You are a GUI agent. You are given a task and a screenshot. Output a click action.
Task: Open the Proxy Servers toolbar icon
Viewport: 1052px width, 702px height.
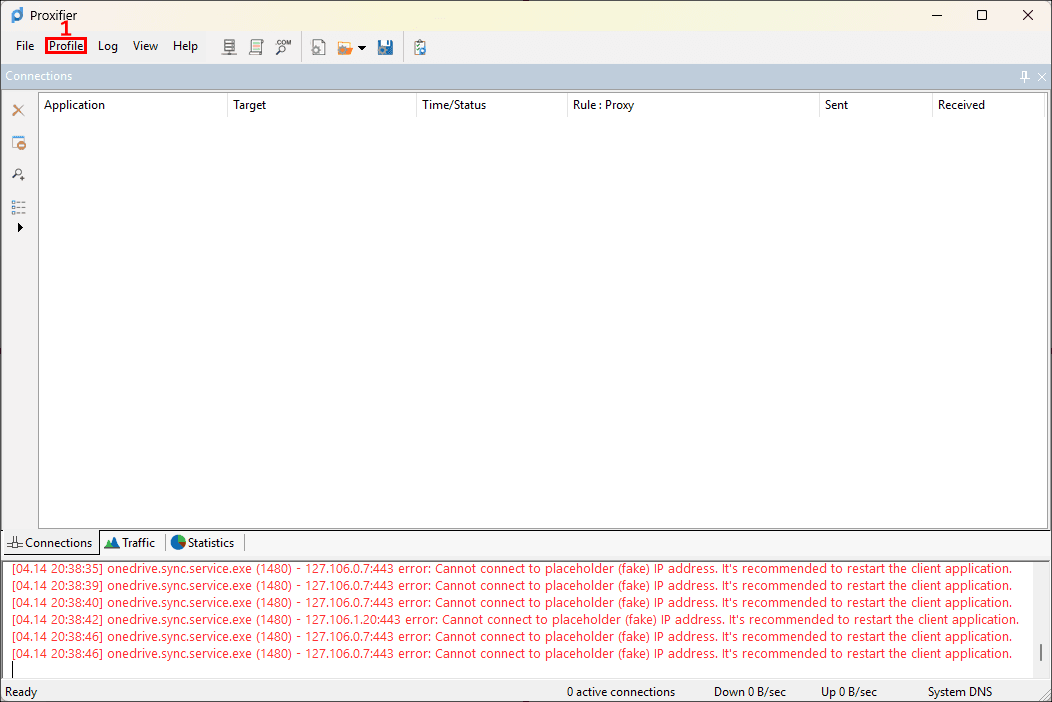pos(229,47)
